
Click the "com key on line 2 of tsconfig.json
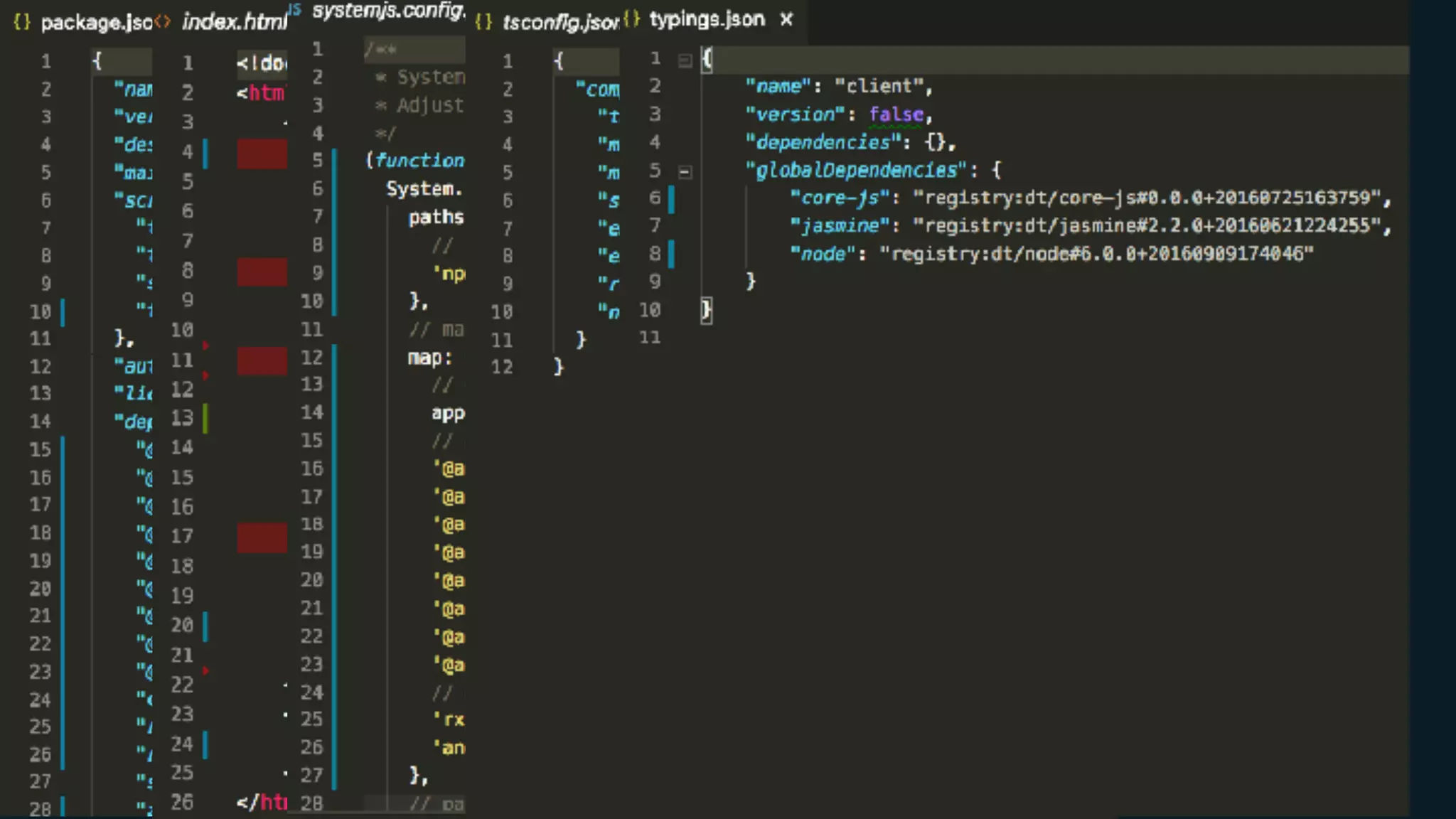(597, 90)
